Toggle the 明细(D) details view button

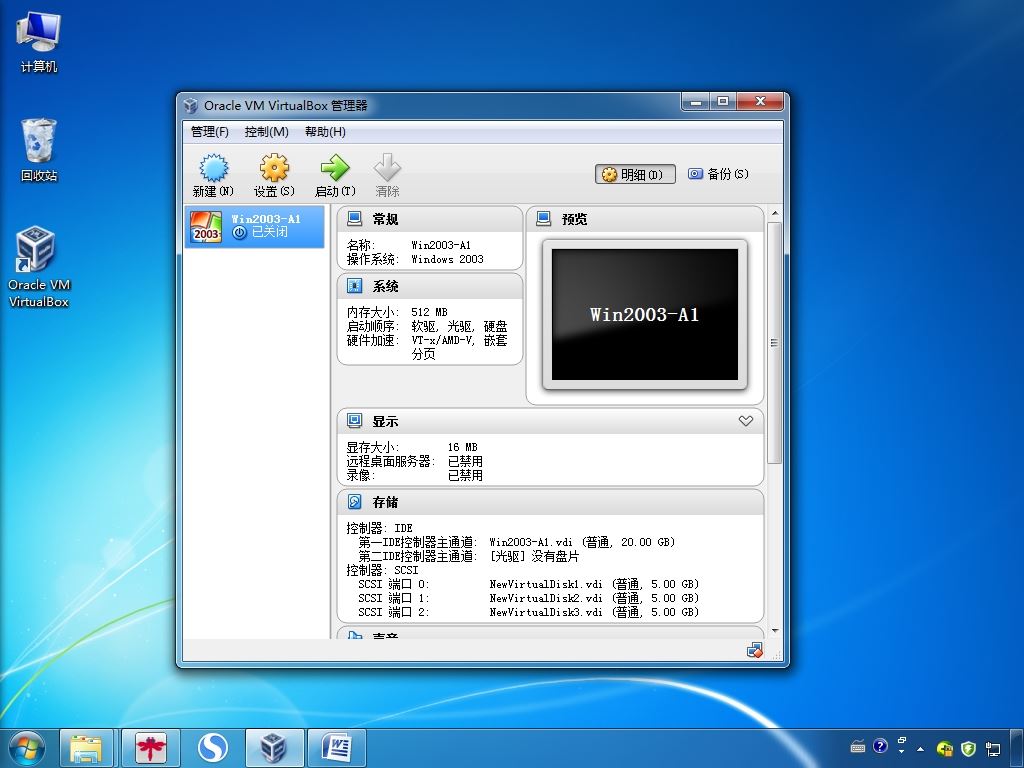(x=635, y=174)
